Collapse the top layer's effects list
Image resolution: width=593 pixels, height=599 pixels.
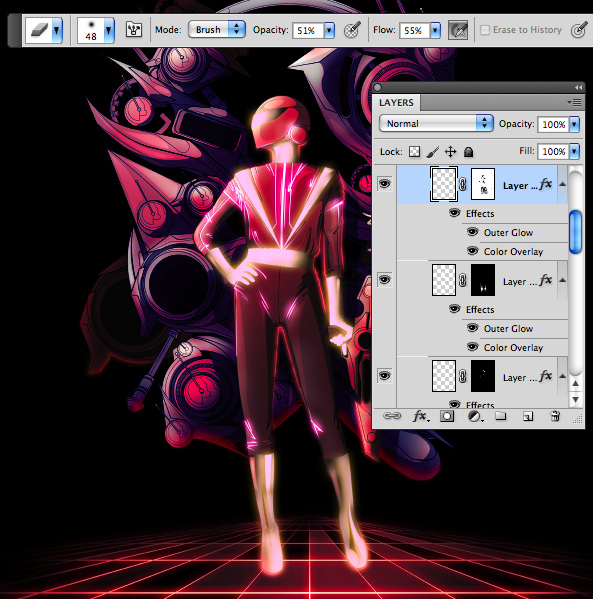tap(562, 184)
